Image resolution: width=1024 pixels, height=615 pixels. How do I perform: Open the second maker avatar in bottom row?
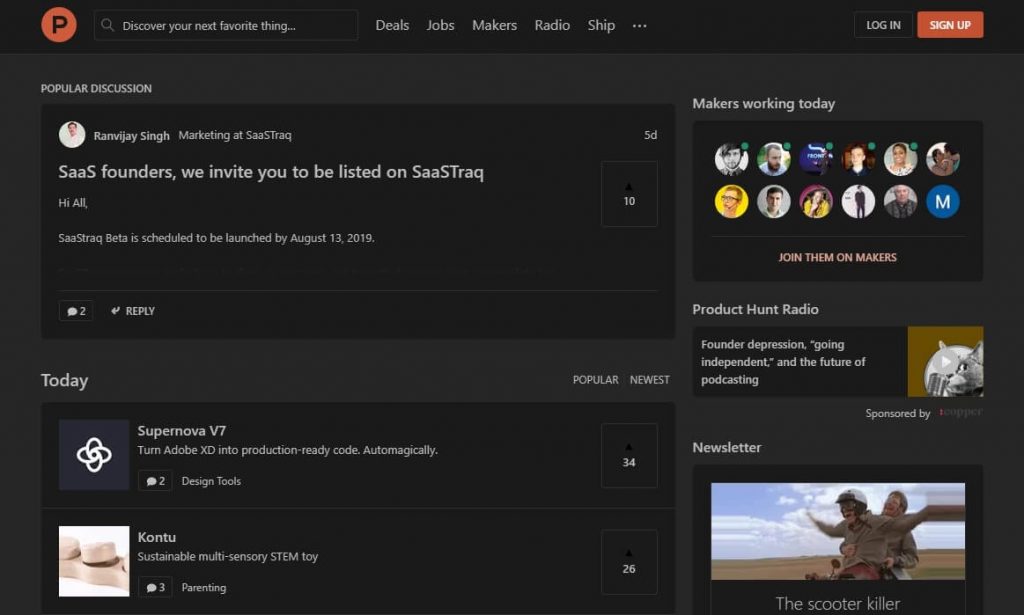[774, 201]
